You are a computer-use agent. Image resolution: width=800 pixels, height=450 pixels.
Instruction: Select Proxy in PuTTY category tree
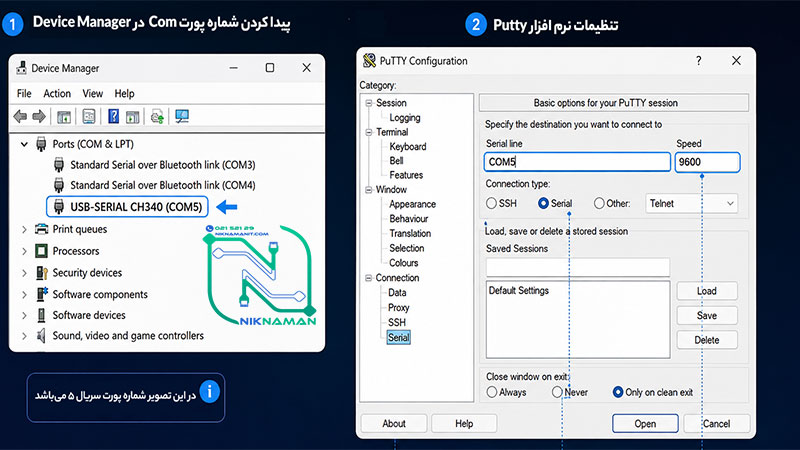click(x=398, y=308)
